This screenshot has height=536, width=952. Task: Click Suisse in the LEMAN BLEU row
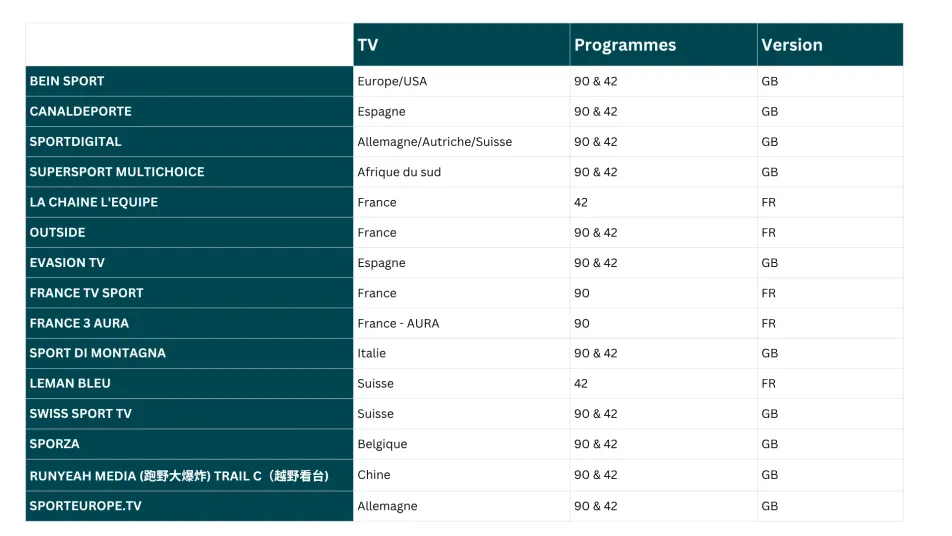tap(375, 384)
